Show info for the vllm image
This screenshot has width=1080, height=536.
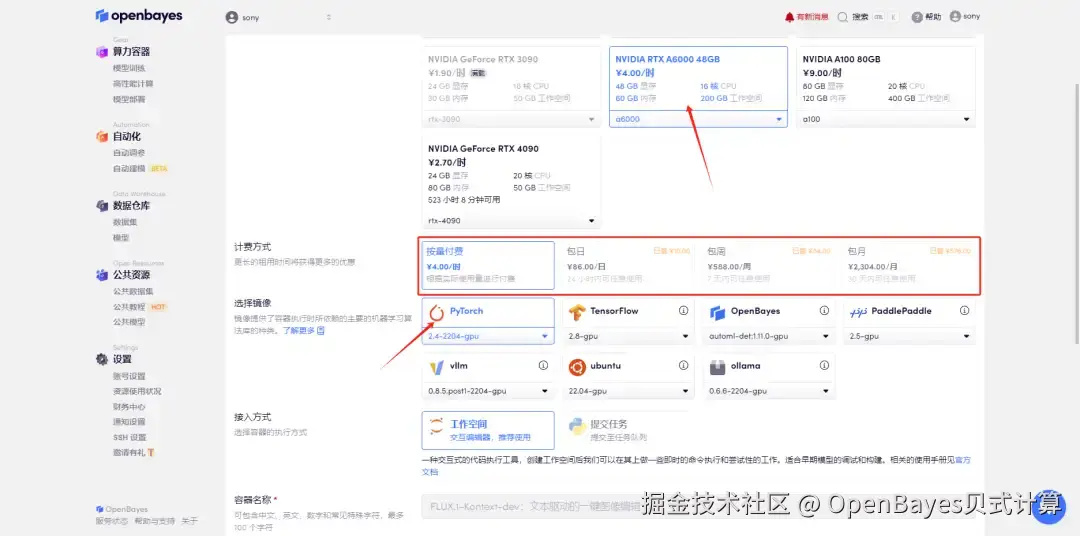click(543, 365)
